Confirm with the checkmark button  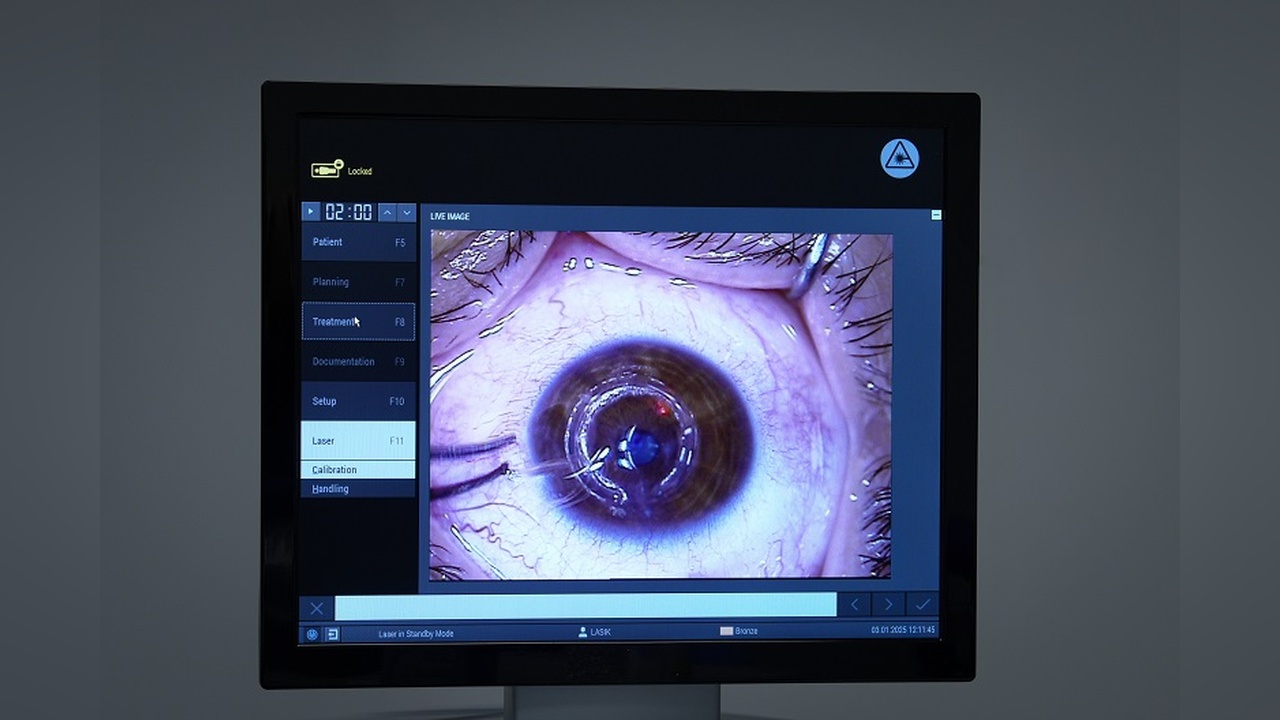coord(922,605)
